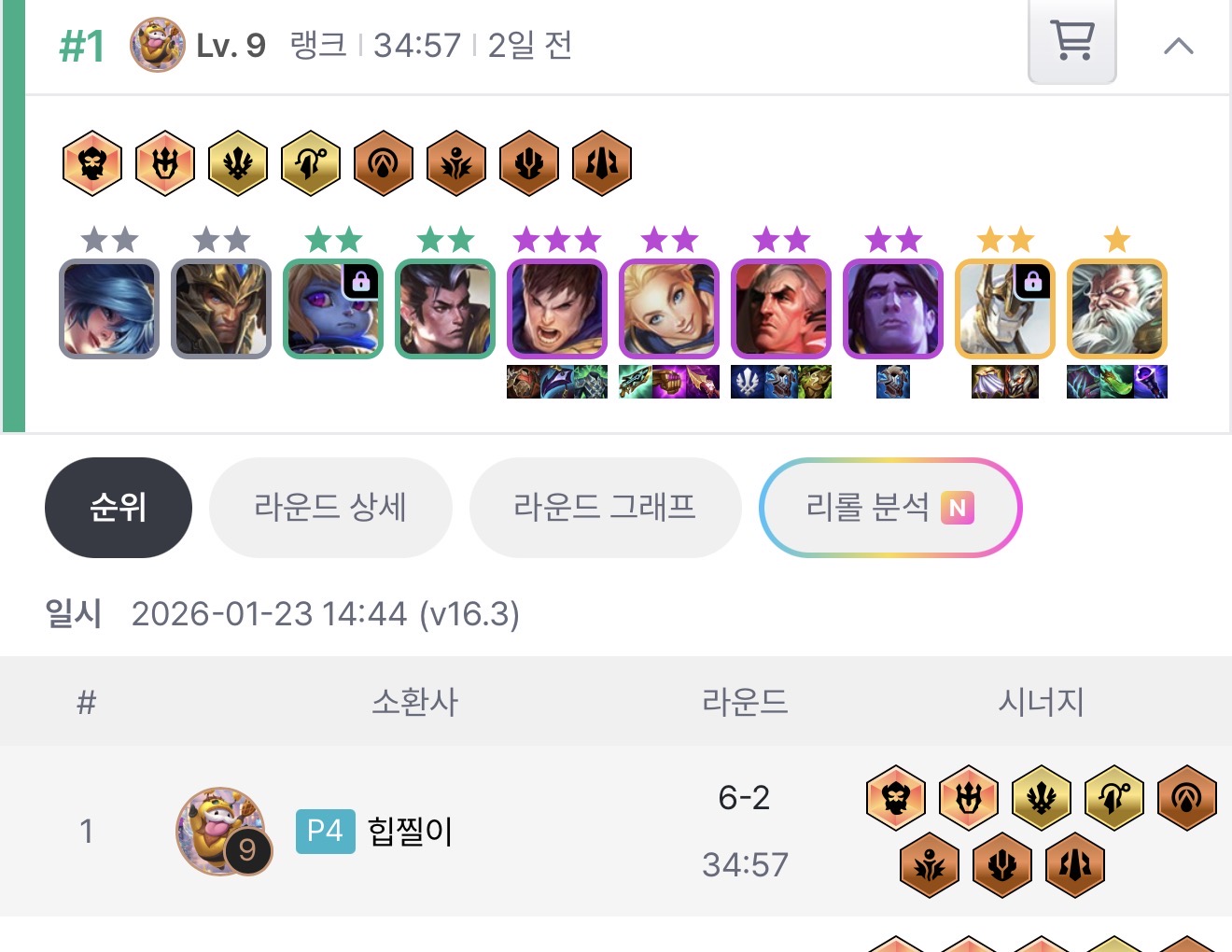Viewport: 1232px width, 952px height.
Task: Select the 순위 tab
Action: pyautogui.click(x=119, y=508)
